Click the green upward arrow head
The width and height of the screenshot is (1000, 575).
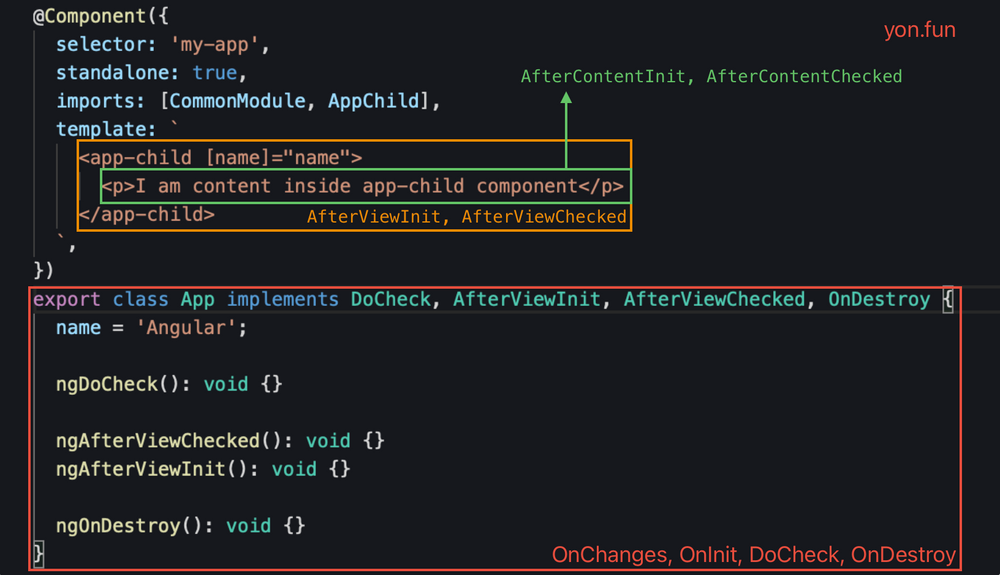point(566,98)
